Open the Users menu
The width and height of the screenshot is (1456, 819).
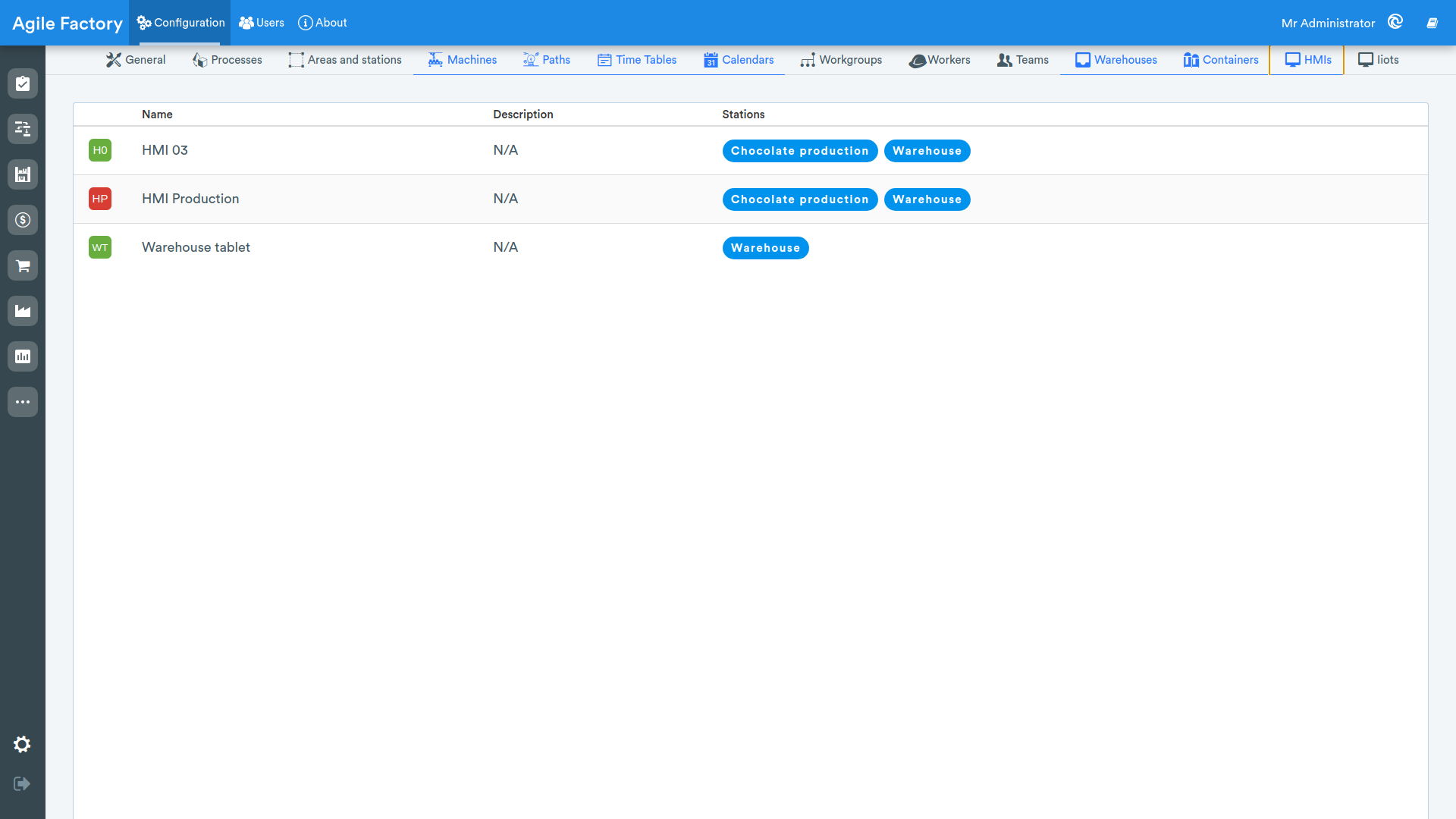(x=262, y=23)
